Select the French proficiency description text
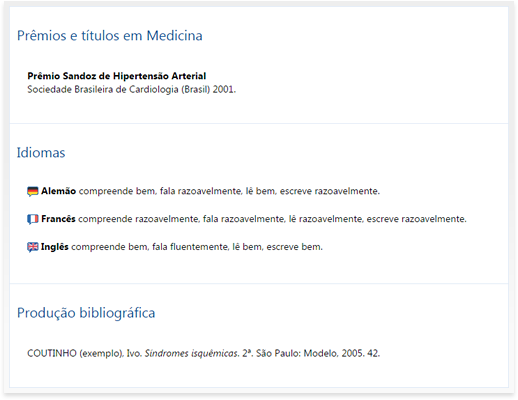Image resolution: width=518 pixels, height=400 pixels. (x=272, y=219)
